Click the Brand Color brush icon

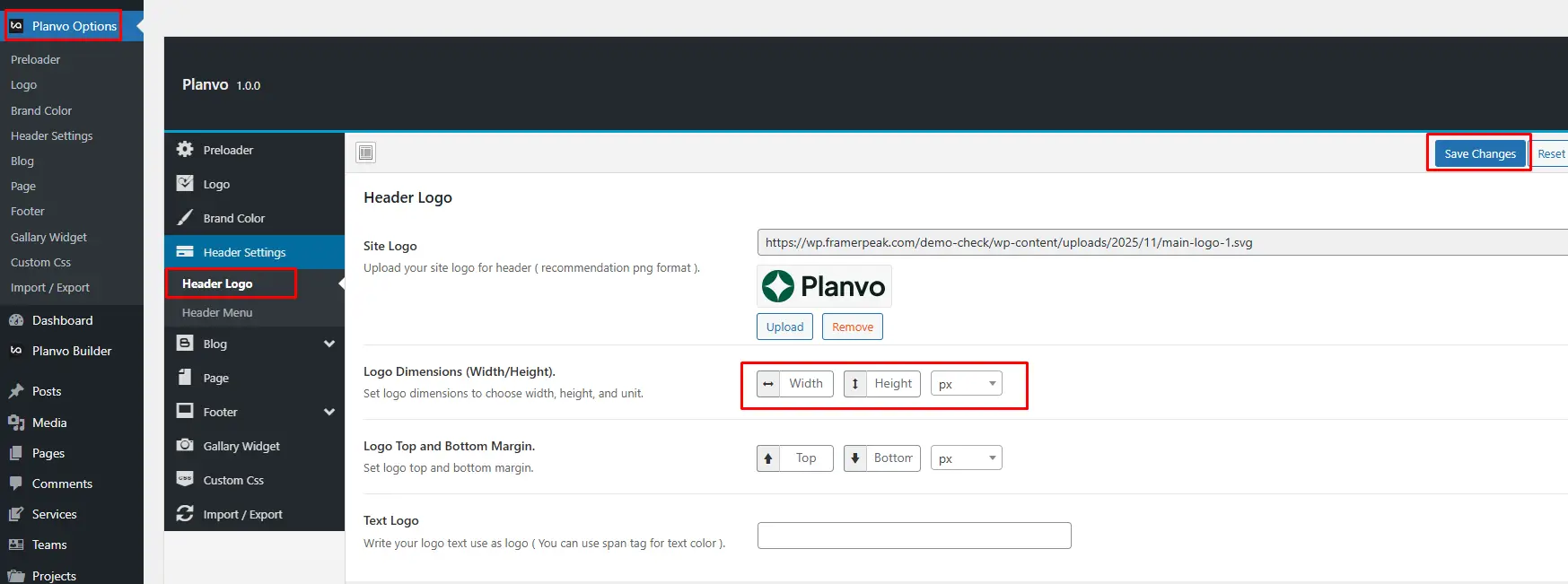[185, 217]
